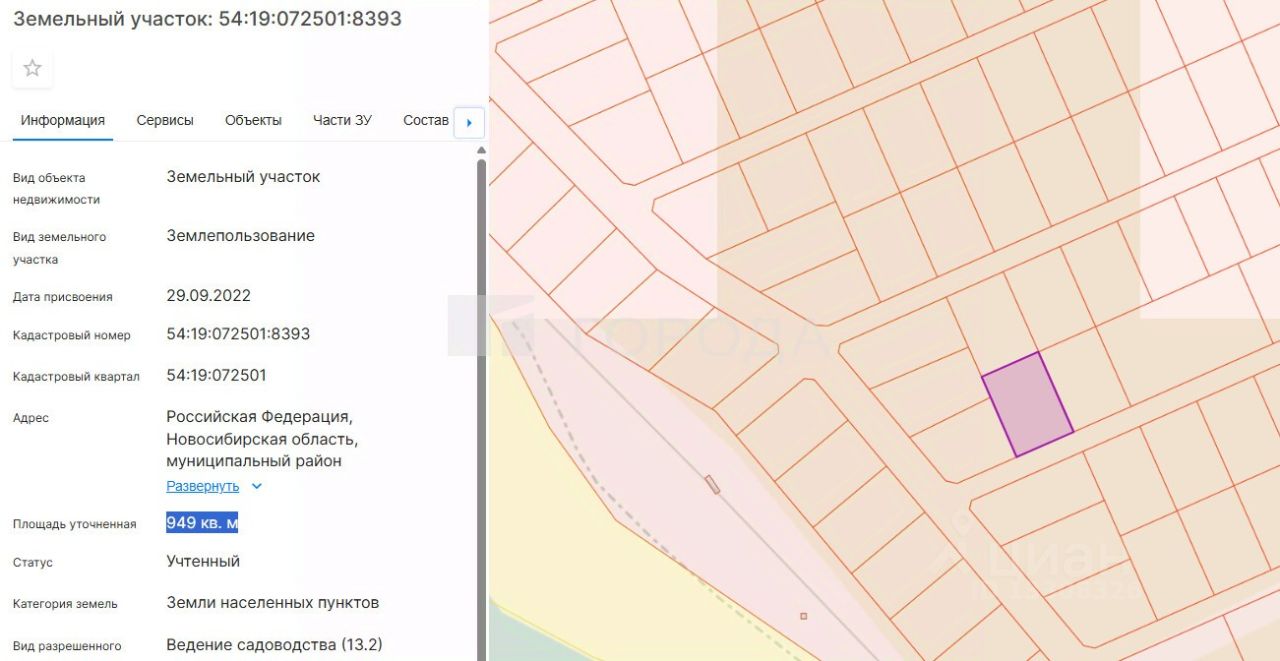Screen dimensions: 1280x661
Task: Select the Части ЗУ tab
Action: click(x=342, y=120)
